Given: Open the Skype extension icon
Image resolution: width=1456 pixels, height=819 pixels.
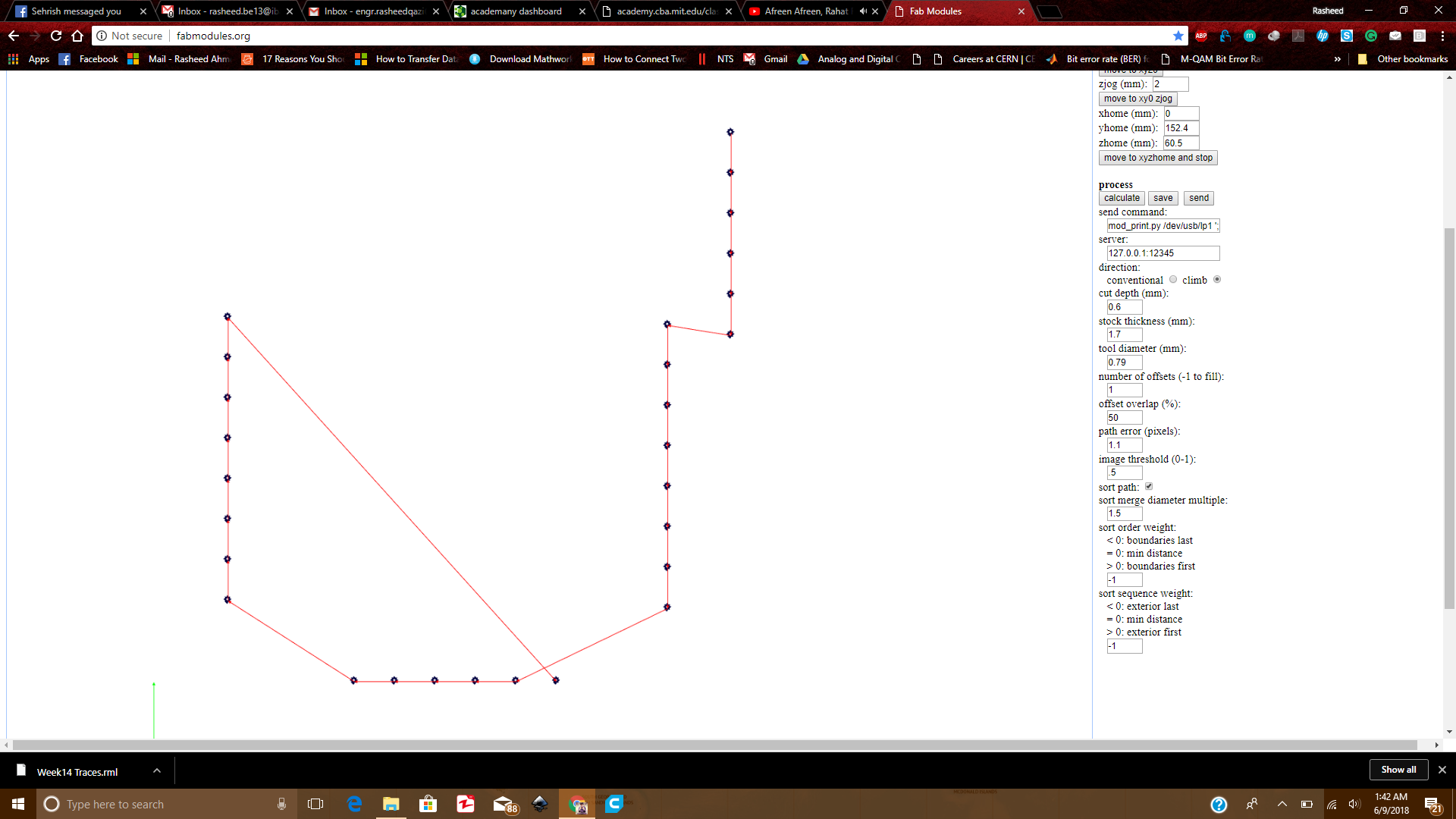Looking at the screenshot, I should coord(1347,36).
